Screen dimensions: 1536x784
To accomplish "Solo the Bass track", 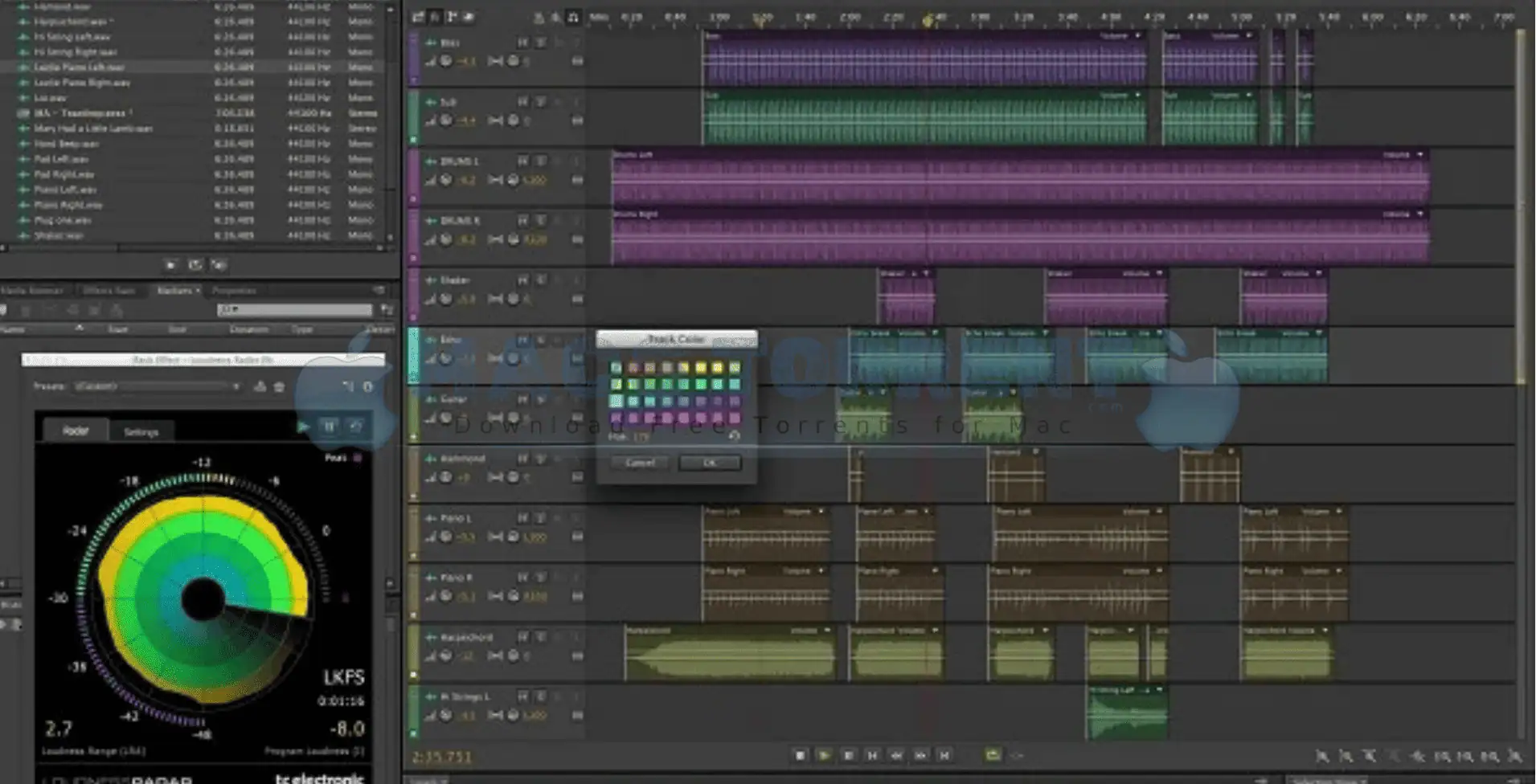I will tap(541, 43).
